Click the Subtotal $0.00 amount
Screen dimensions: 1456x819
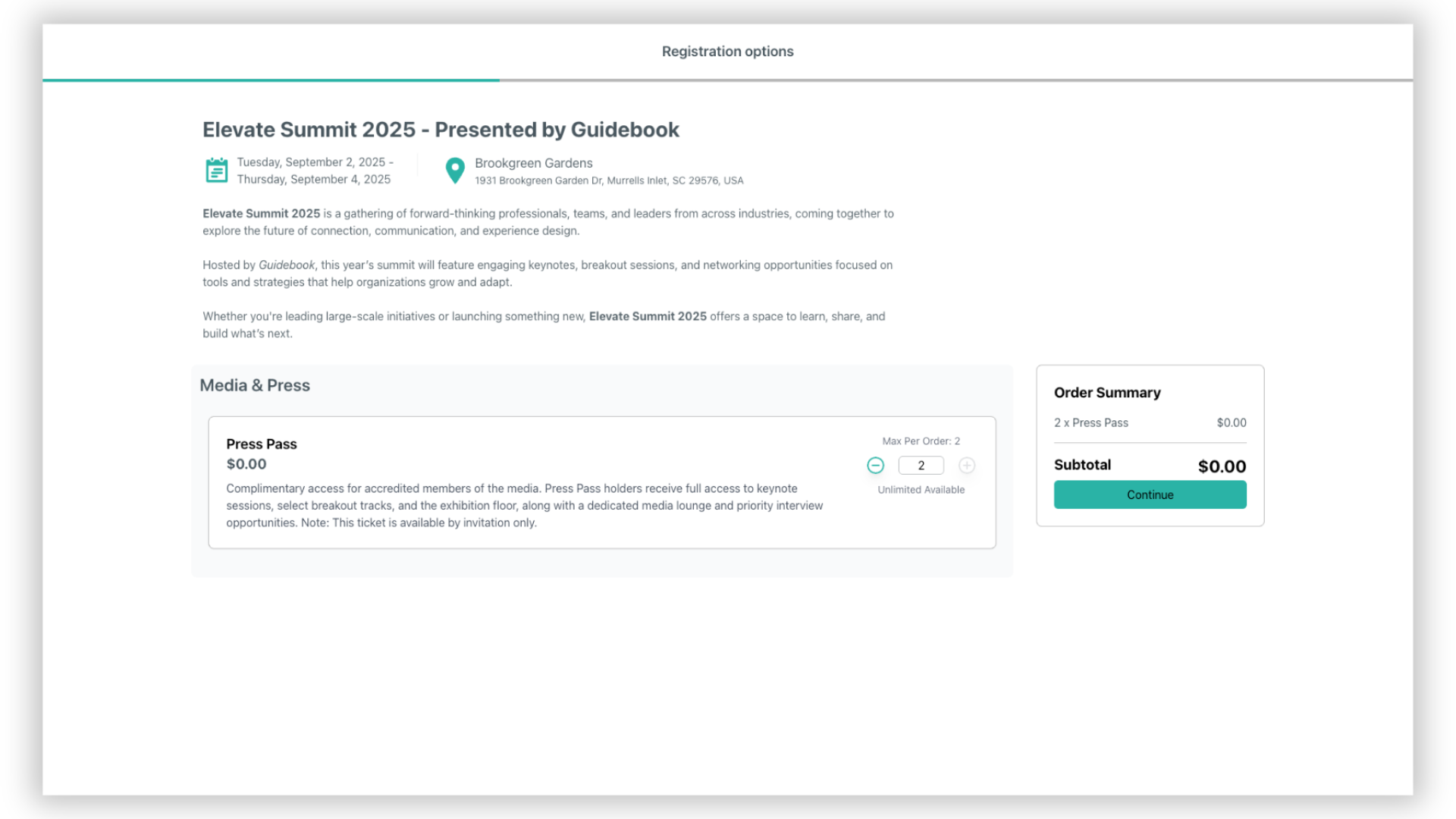[1221, 466]
